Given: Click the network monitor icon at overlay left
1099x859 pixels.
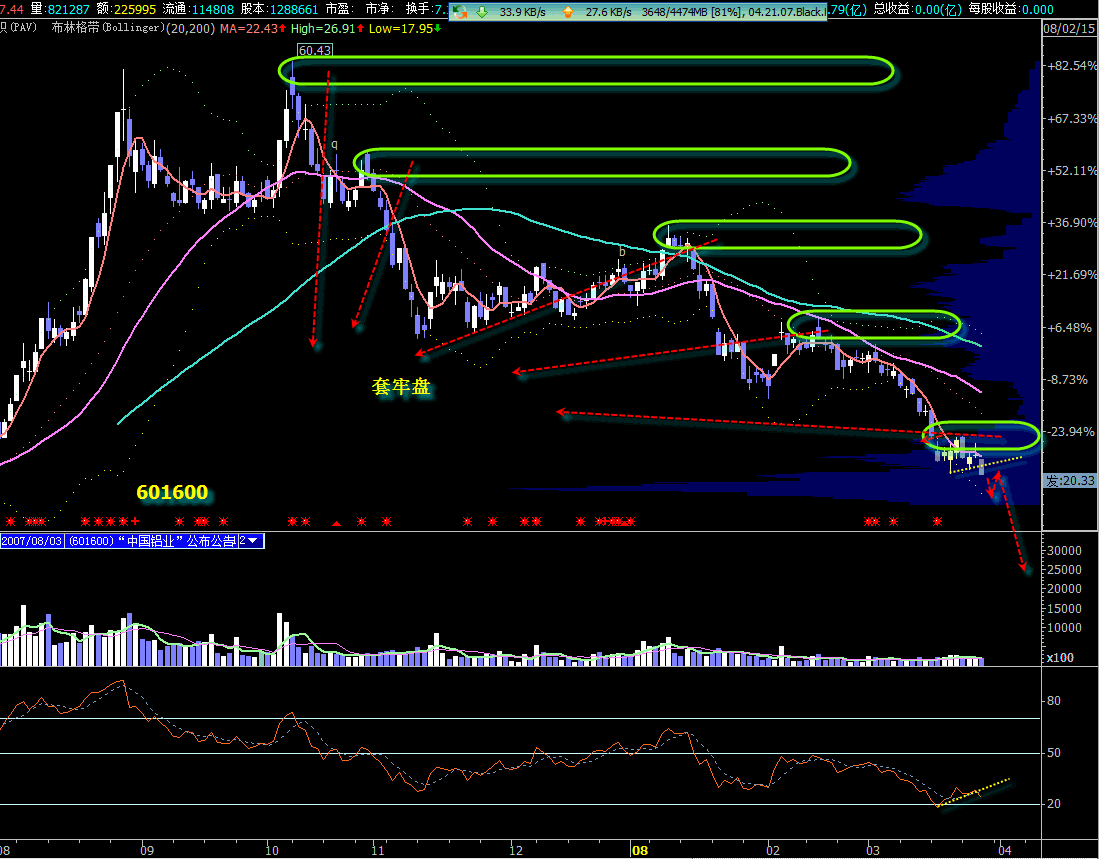Looking at the screenshot, I should 460,12.
